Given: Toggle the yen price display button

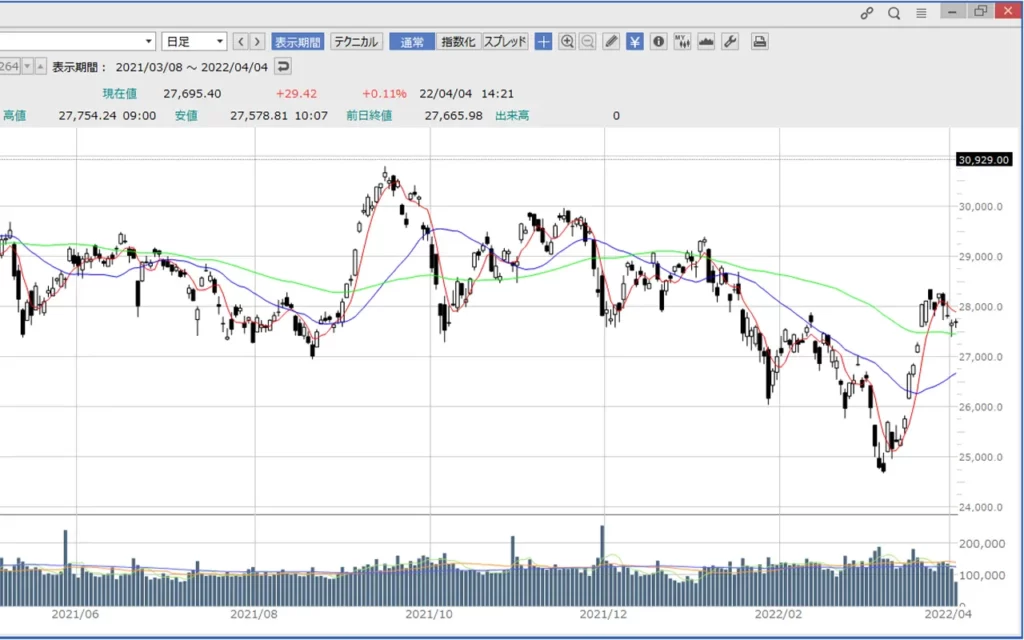Looking at the screenshot, I should click(x=634, y=41).
